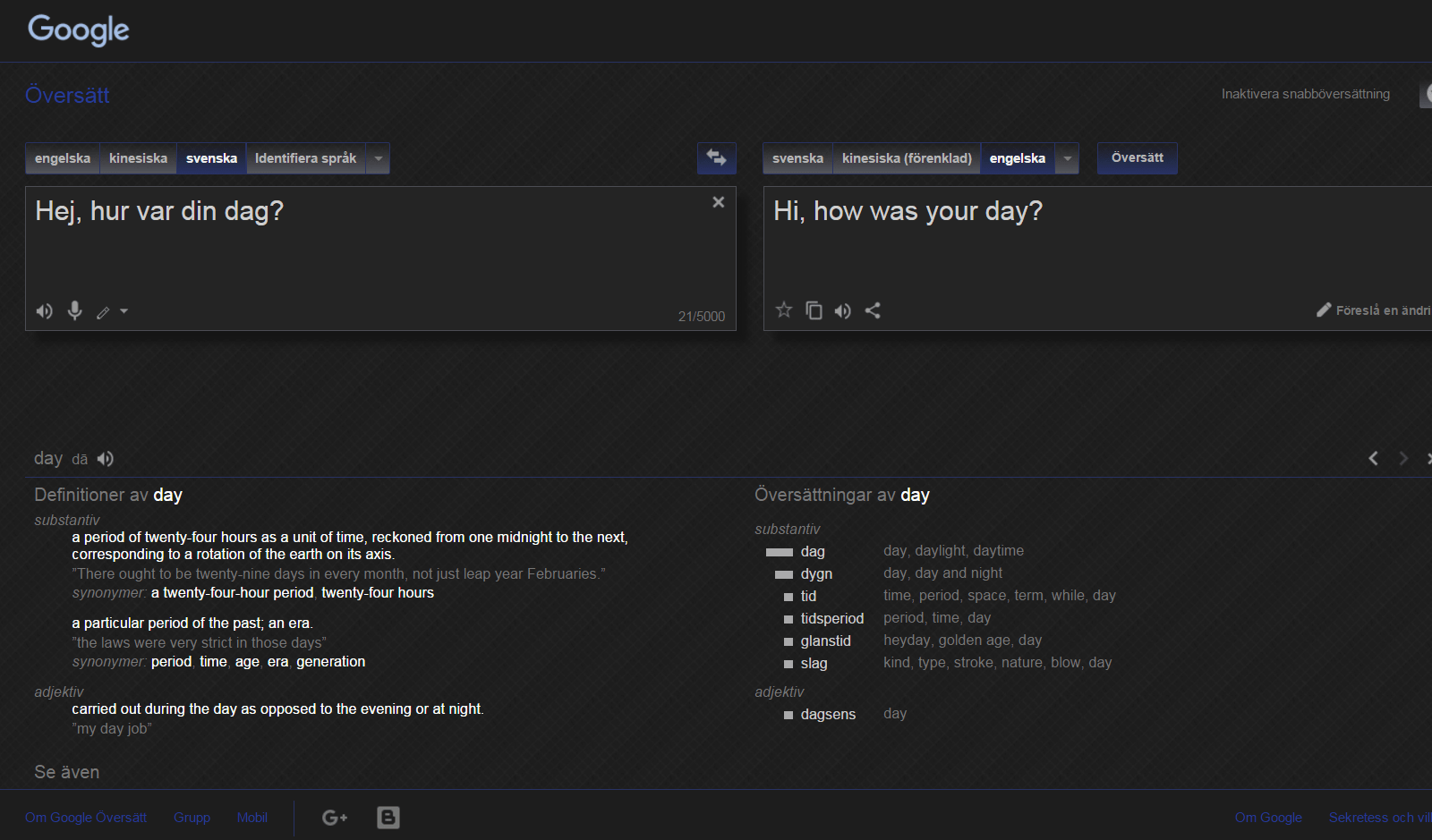Click the synonym era

tap(277, 662)
